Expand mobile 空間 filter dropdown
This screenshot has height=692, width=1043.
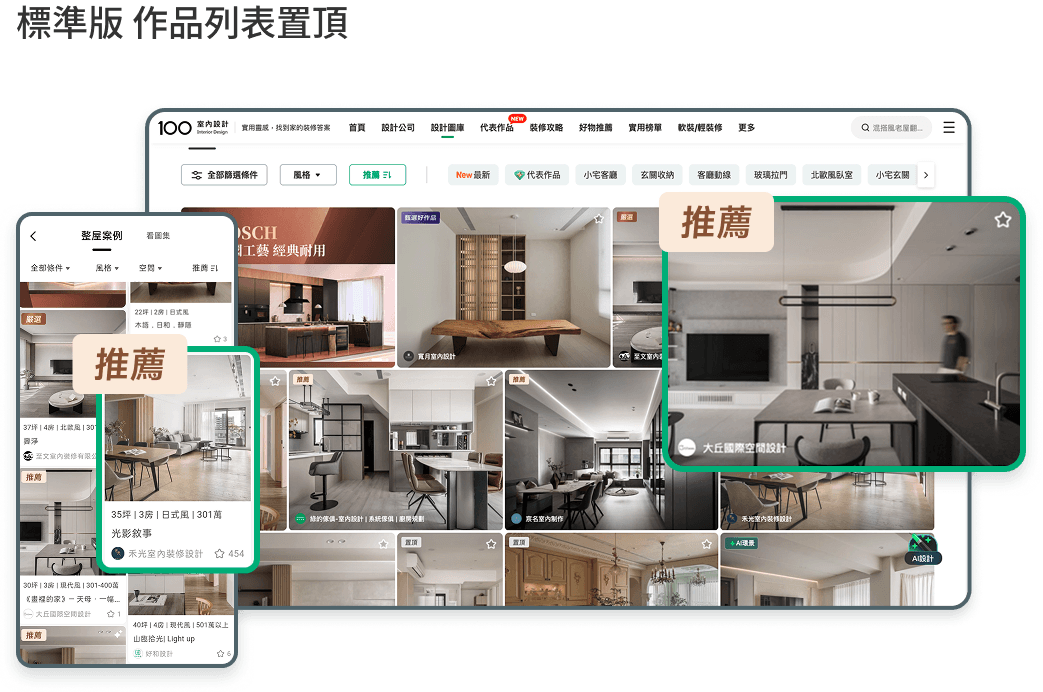150,268
